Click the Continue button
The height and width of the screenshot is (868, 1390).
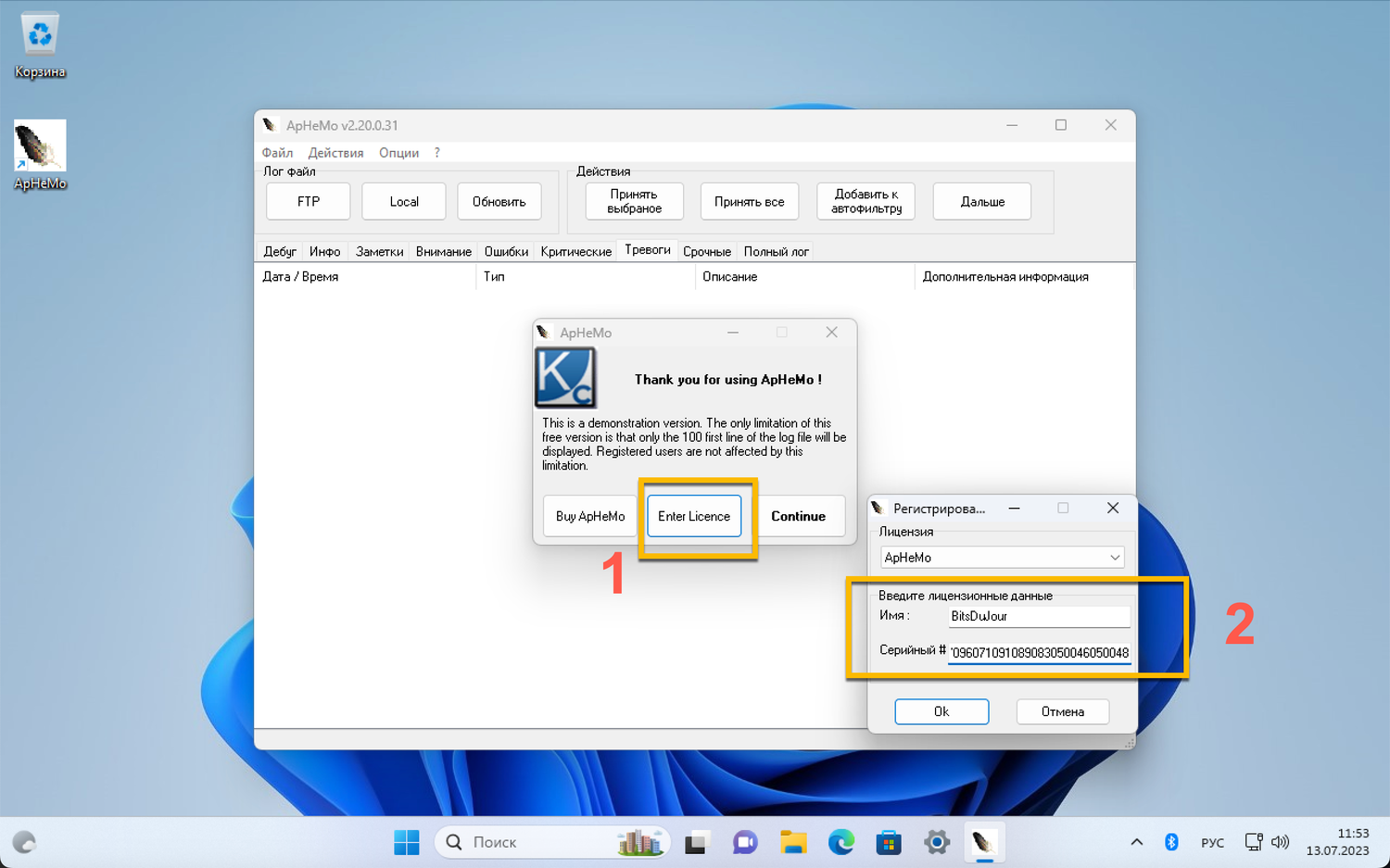[x=799, y=516]
